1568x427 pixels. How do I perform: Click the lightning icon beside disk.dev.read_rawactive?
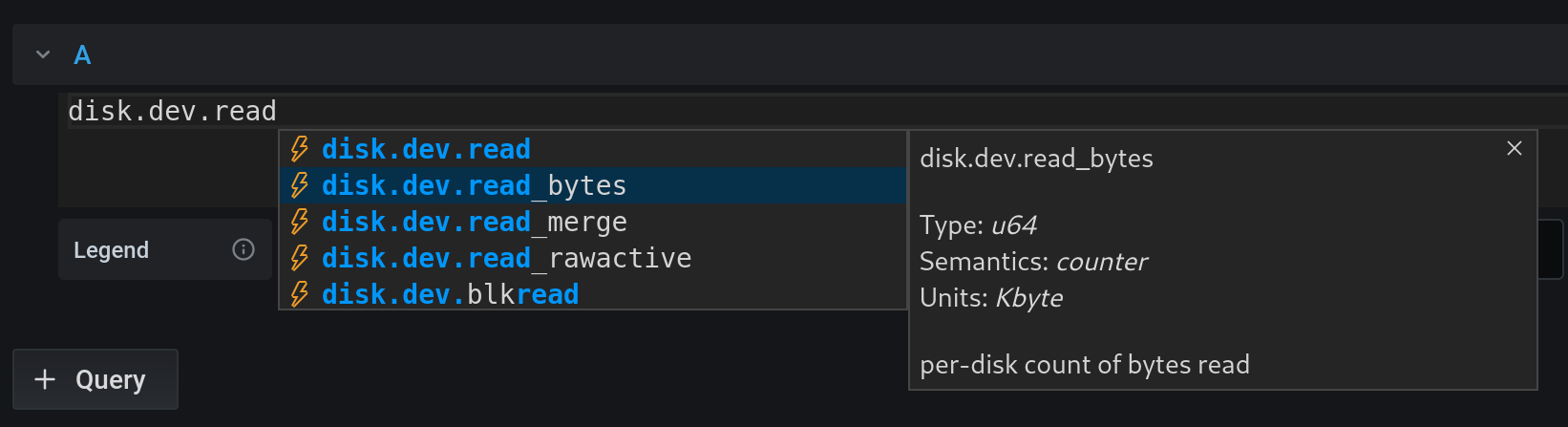click(300, 258)
